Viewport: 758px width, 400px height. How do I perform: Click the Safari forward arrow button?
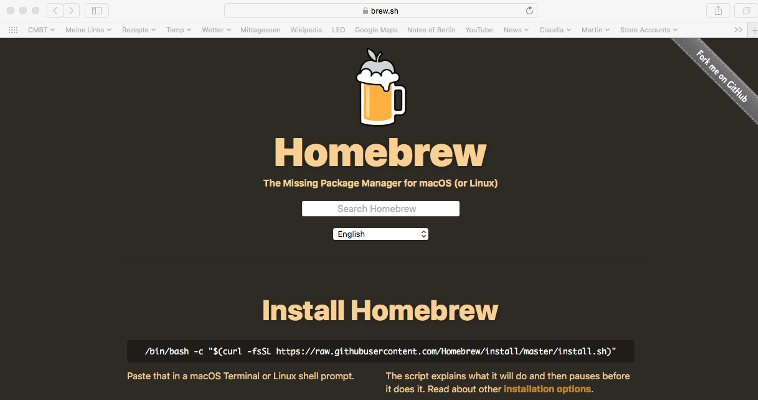tap(71, 10)
